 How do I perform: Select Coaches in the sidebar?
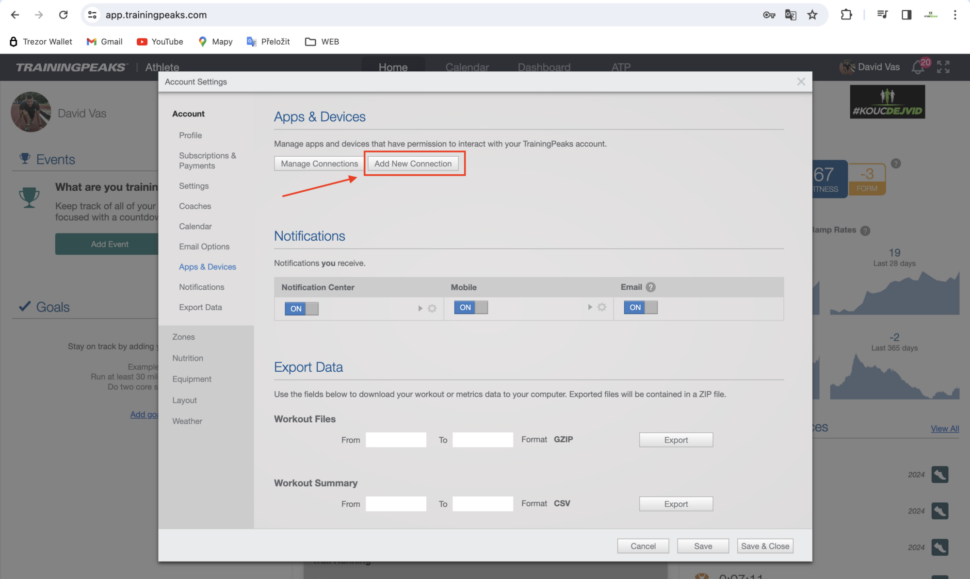point(195,206)
